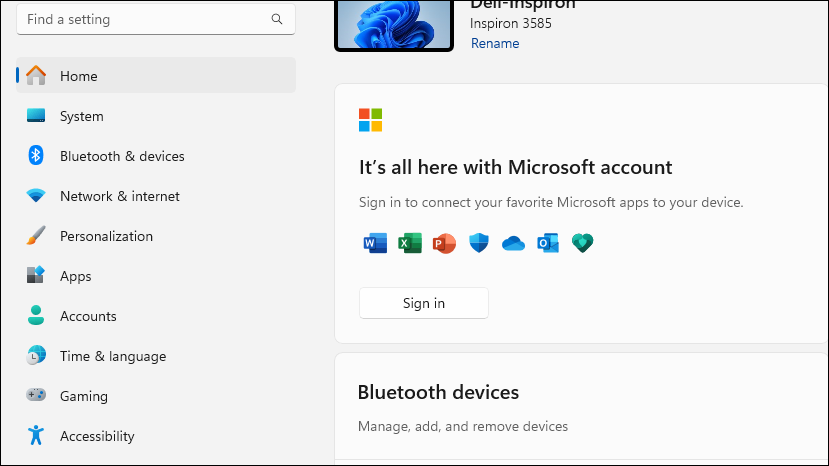Click 'It's all here with Microsoft account' heading
The height and width of the screenshot is (466, 829).
pyautogui.click(x=515, y=167)
